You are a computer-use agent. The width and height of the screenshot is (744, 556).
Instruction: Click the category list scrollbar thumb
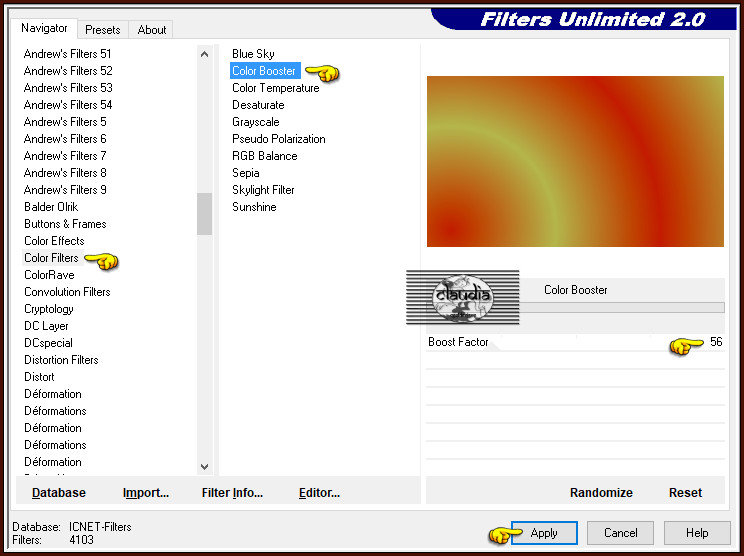[x=205, y=213]
